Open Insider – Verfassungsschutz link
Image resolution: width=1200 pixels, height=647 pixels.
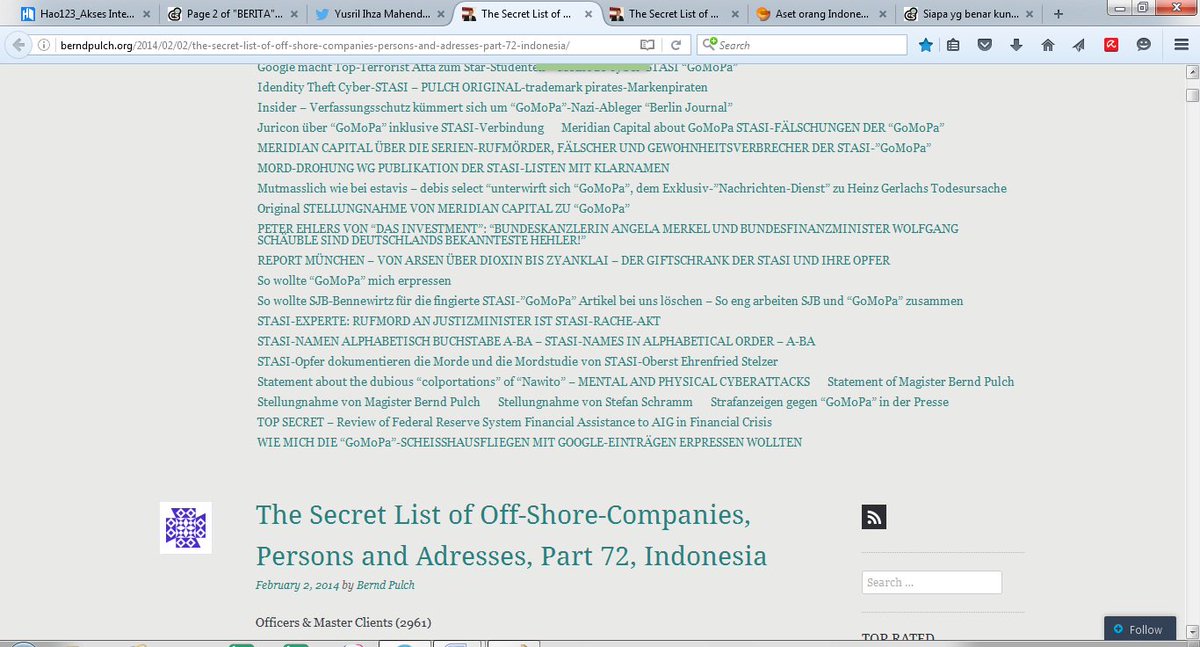point(495,107)
